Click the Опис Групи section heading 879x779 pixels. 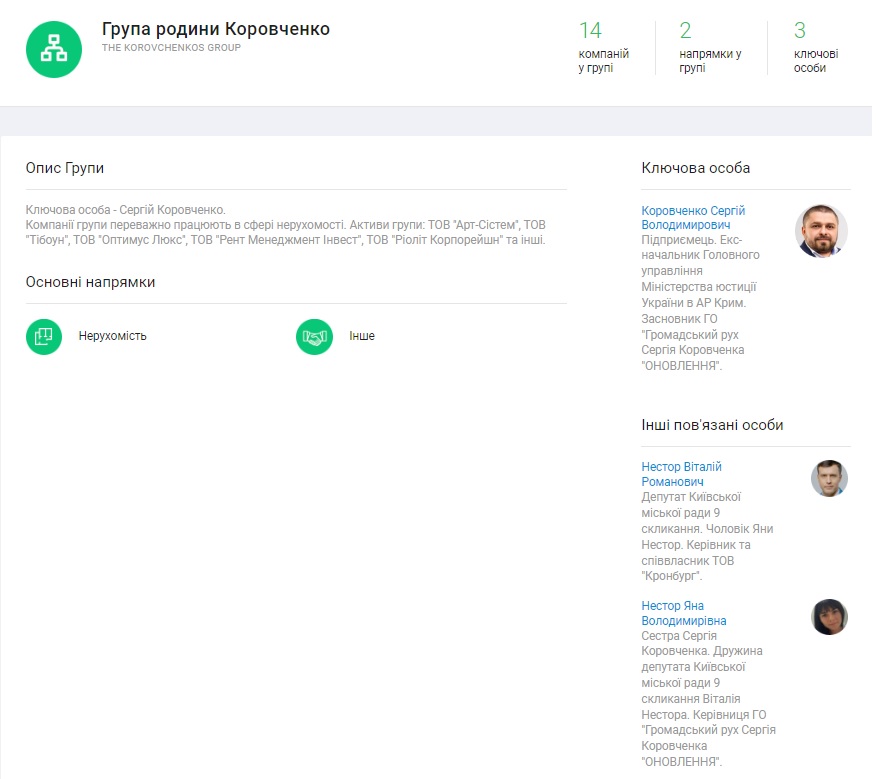click(x=65, y=168)
